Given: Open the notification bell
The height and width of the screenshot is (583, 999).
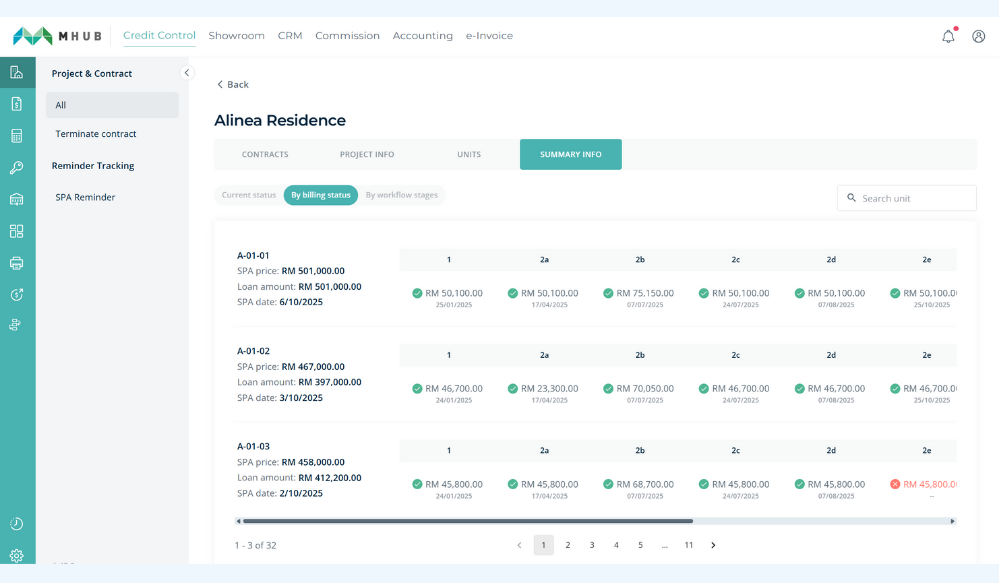Looking at the screenshot, I should pyautogui.click(x=947, y=35).
